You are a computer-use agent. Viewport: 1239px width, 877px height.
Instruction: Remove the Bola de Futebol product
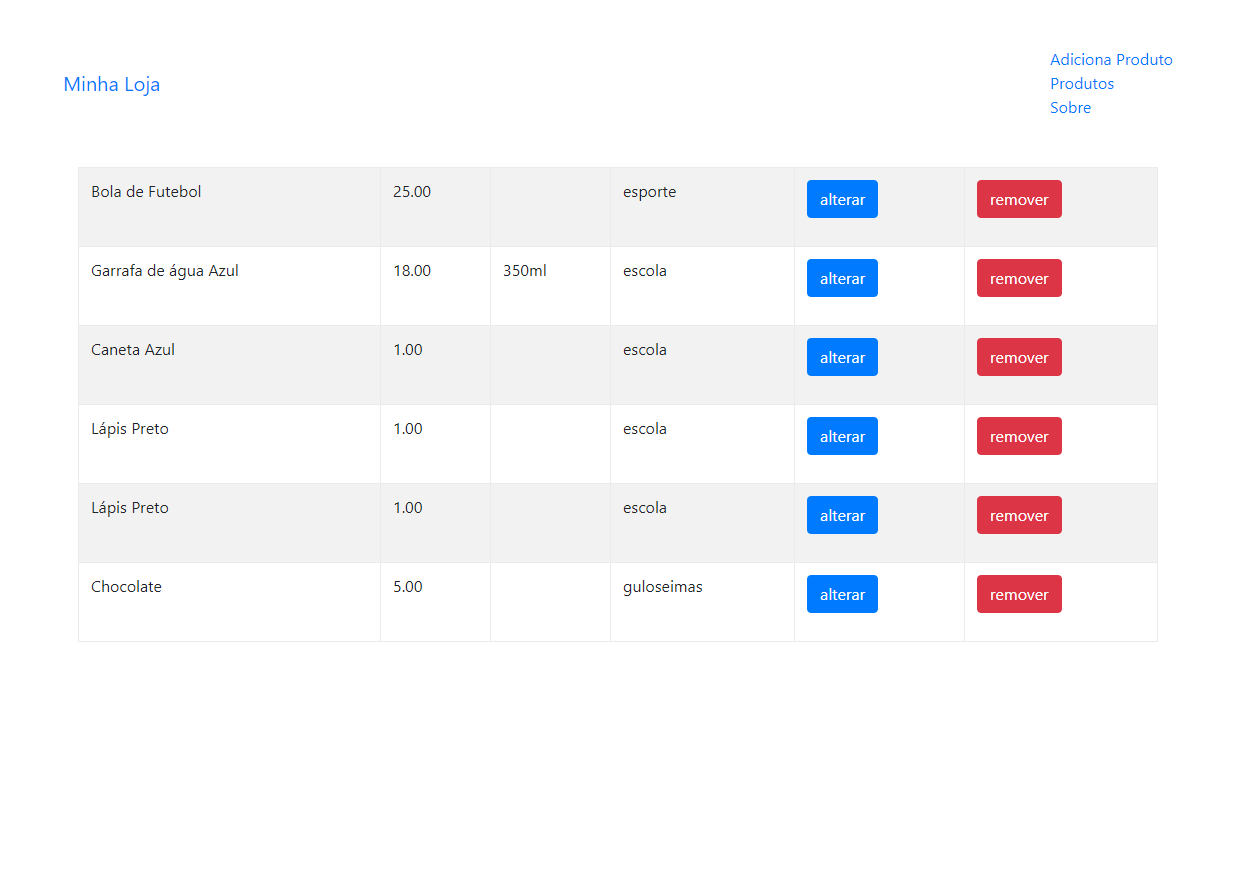pos(1019,199)
